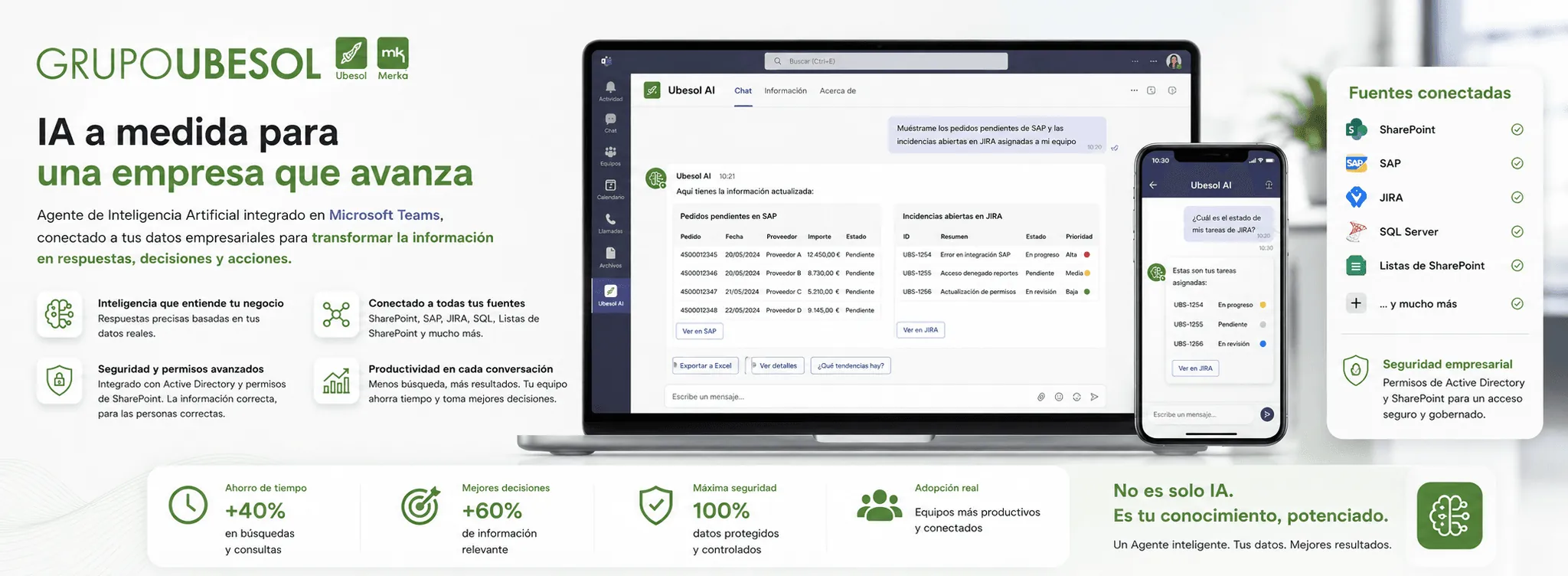Click the clock icon for Ahorro de tiempo
This screenshot has width=1568, height=576.
(x=188, y=505)
